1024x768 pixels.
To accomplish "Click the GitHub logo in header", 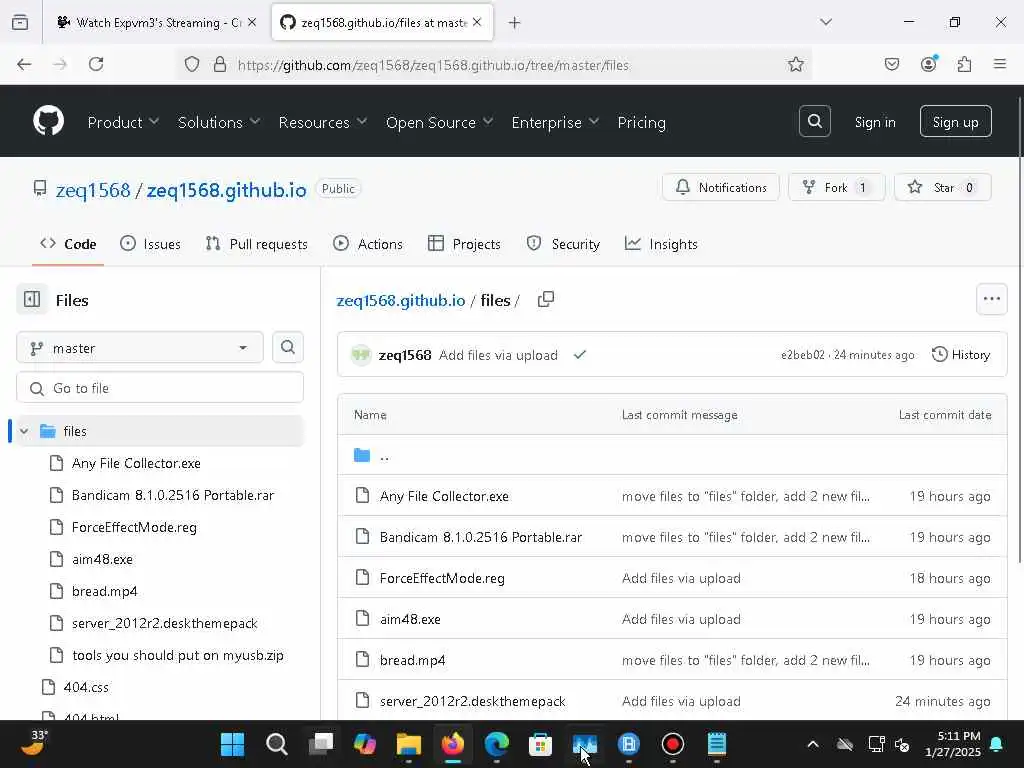I will pos(49,121).
